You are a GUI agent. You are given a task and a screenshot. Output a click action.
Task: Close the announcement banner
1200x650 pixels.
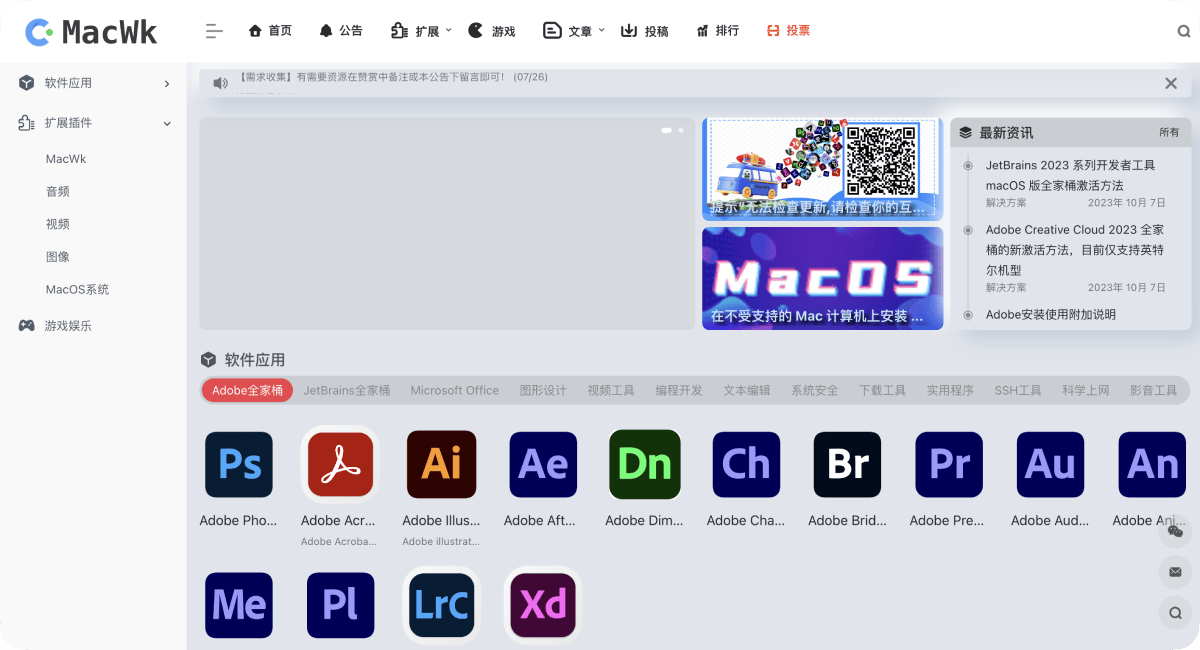[1171, 83]
